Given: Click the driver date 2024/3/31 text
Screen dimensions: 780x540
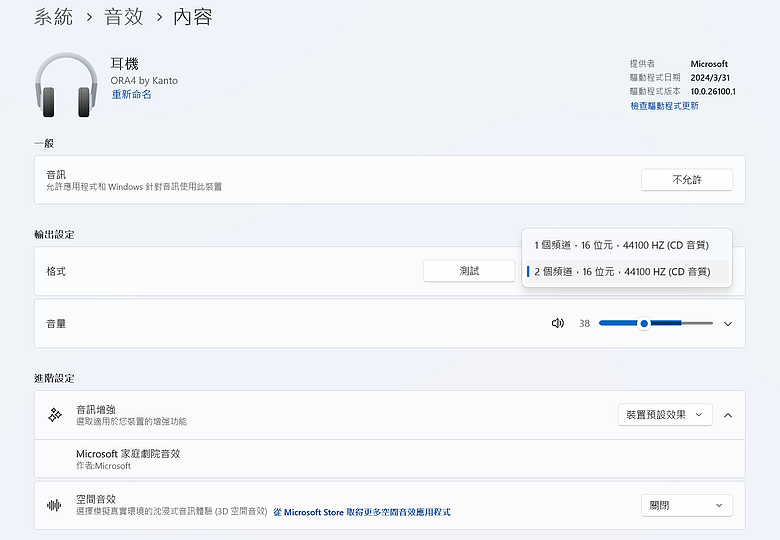Looking at the screenshot, I should (x=710, y=78).
